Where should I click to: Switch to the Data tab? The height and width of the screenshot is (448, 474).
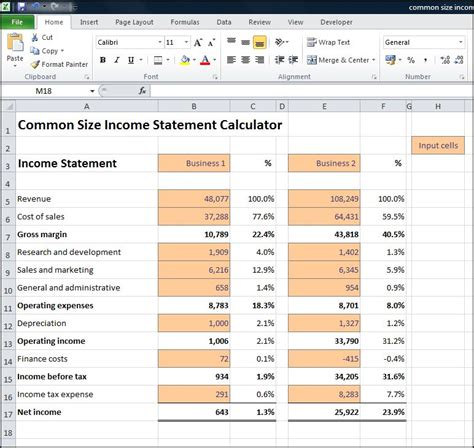pos(224,22)
